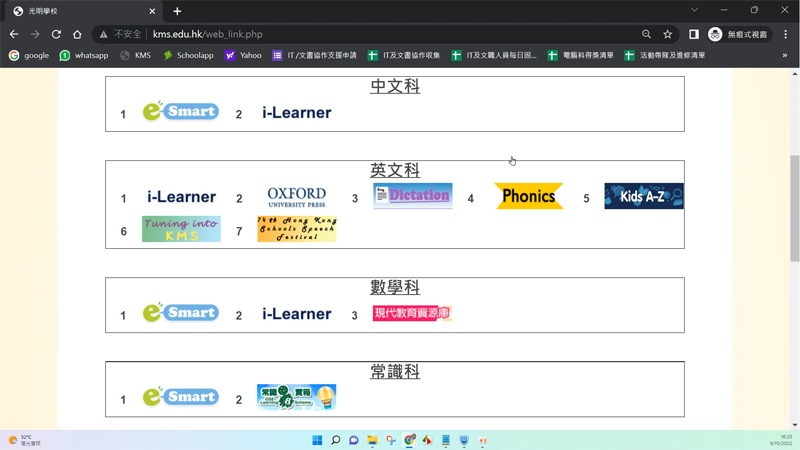This screenshot has height=450, width=800.
Task: Click the 數學科 heading
Action: (x=395, y=287)
